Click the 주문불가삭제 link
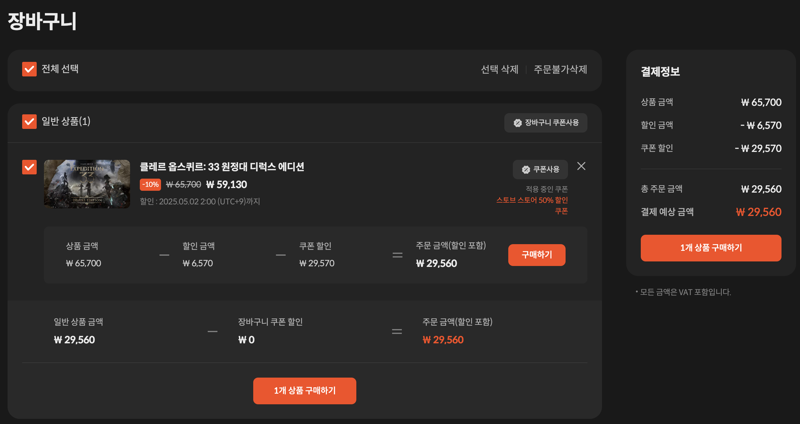The image size is (800, 424). coord(560,69)
